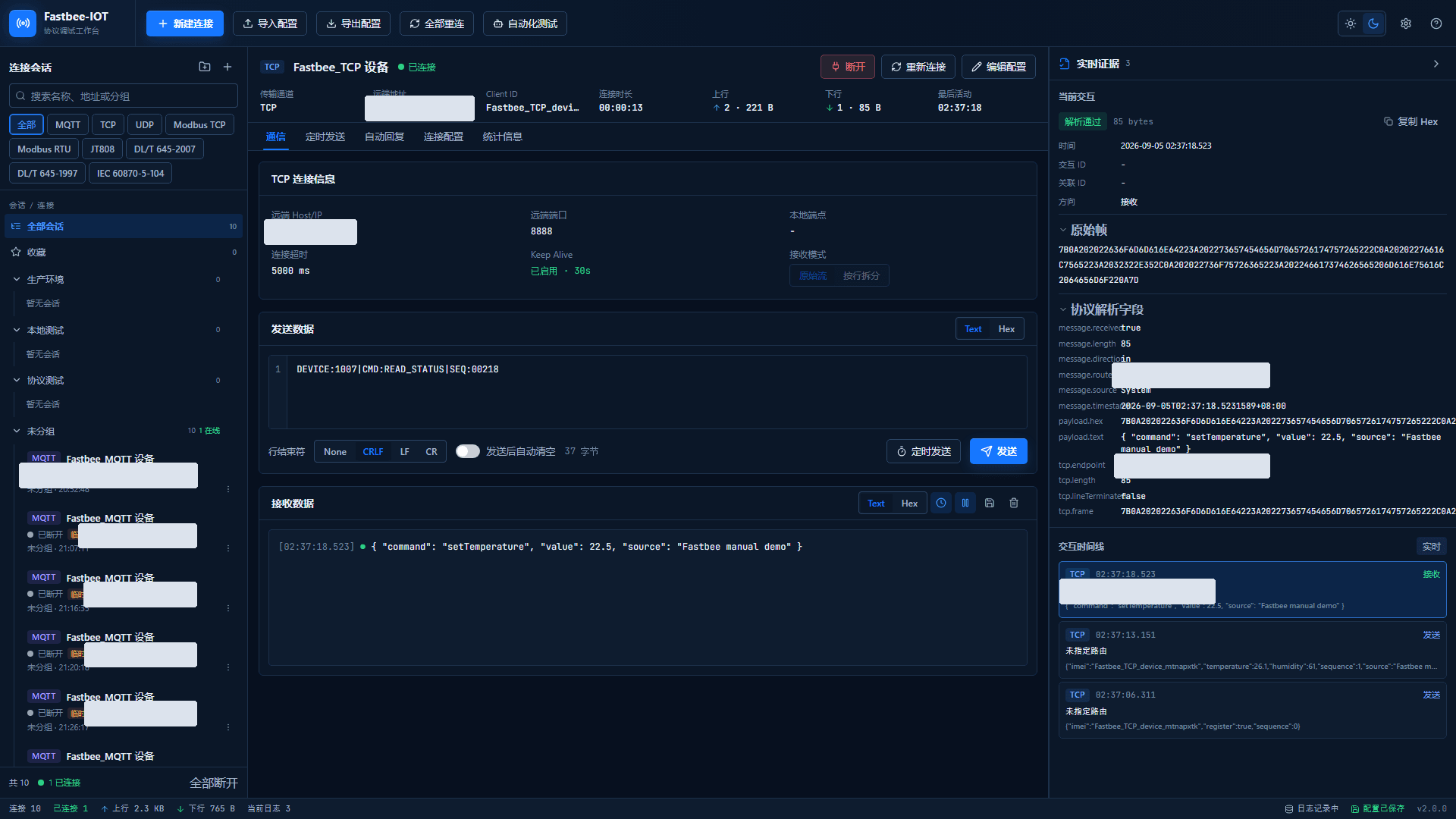Collapse 未分组 group
This screenshot has height=819, width=1456.
coord(17,431)
